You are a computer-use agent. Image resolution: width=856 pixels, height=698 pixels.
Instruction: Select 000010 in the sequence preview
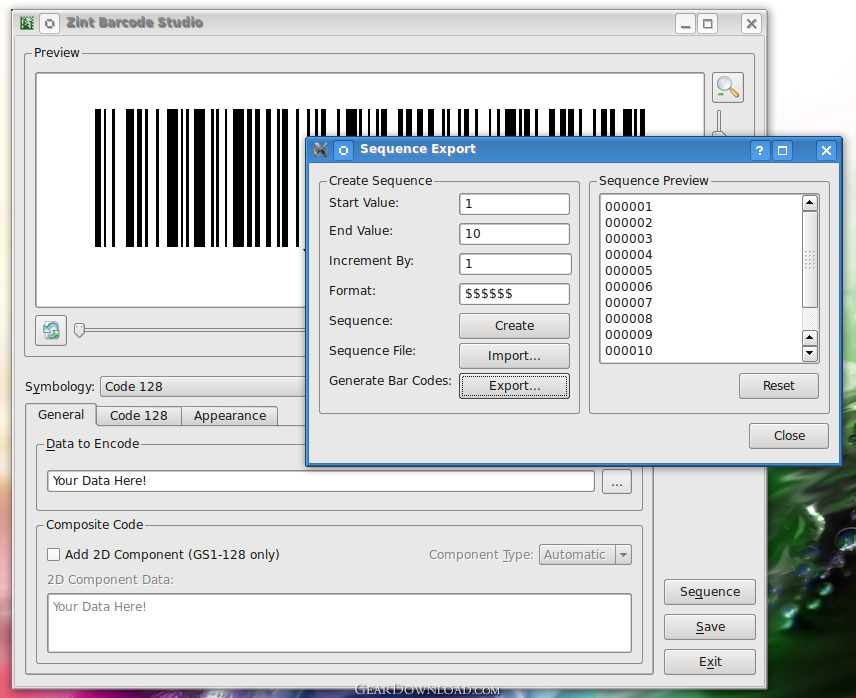[628, 351]
